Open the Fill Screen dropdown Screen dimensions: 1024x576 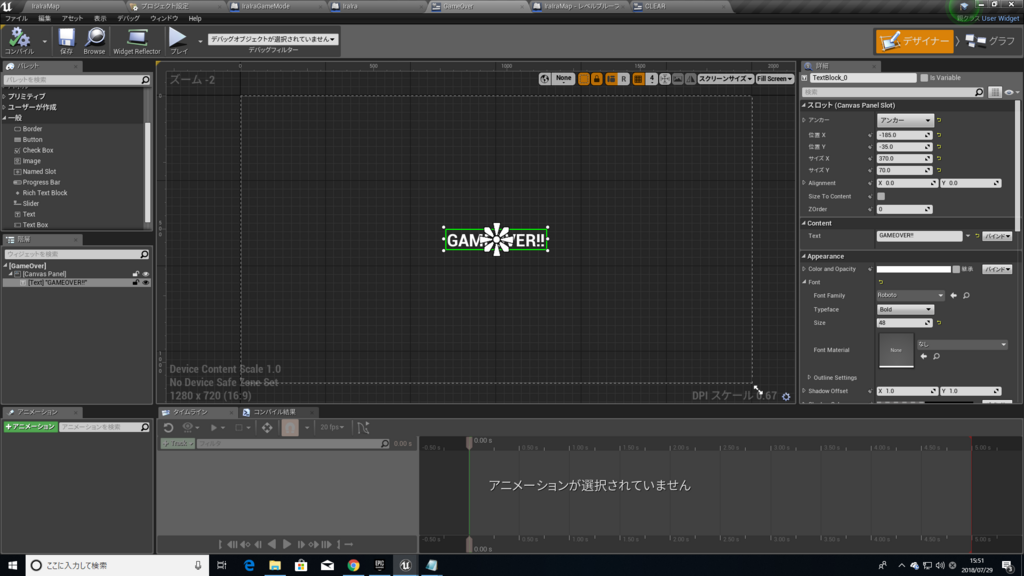[775, 78]
